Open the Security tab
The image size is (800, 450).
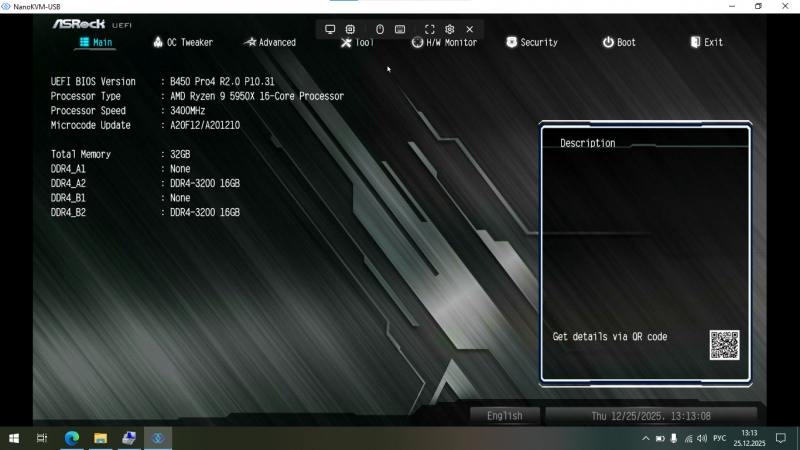click(532, 43)
